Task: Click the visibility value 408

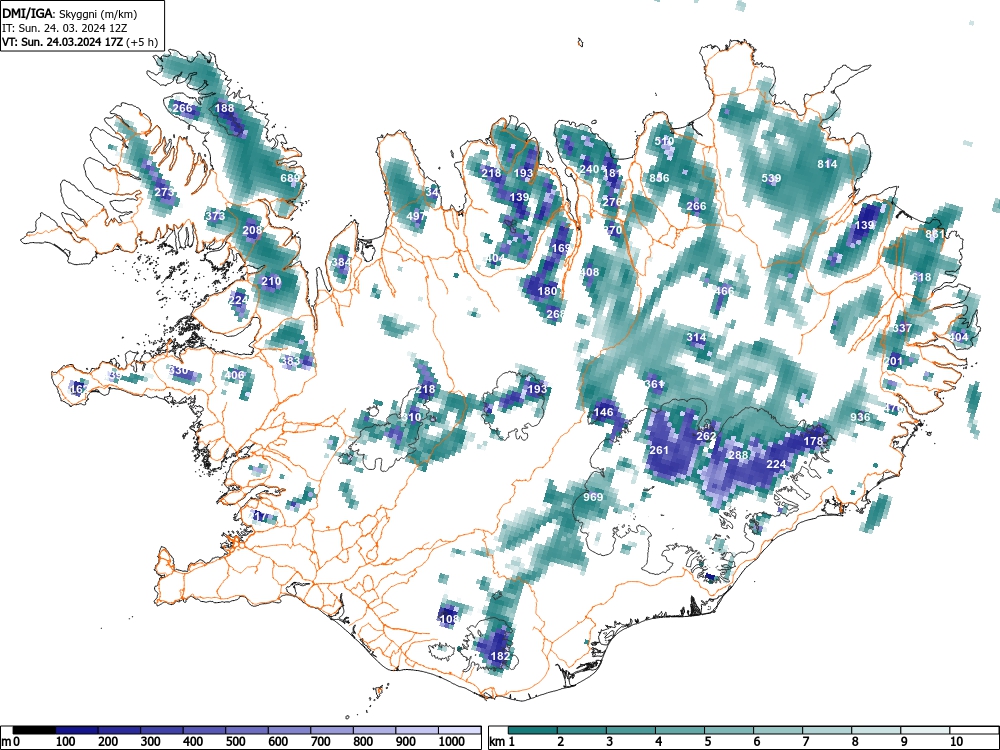Action: pyautogui.click(x=589, y=272)
